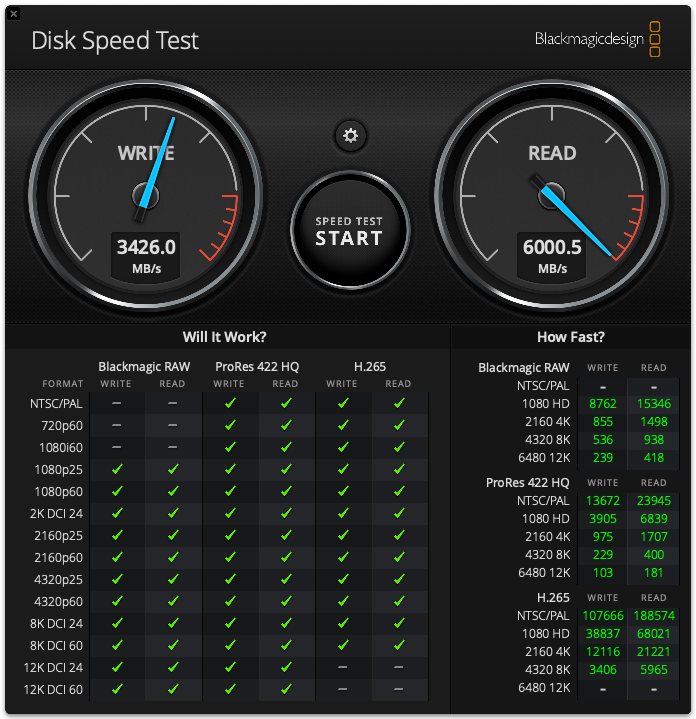
Task: Click the 8K DCI 60 format row label
Action: click(x=59, y=645)
